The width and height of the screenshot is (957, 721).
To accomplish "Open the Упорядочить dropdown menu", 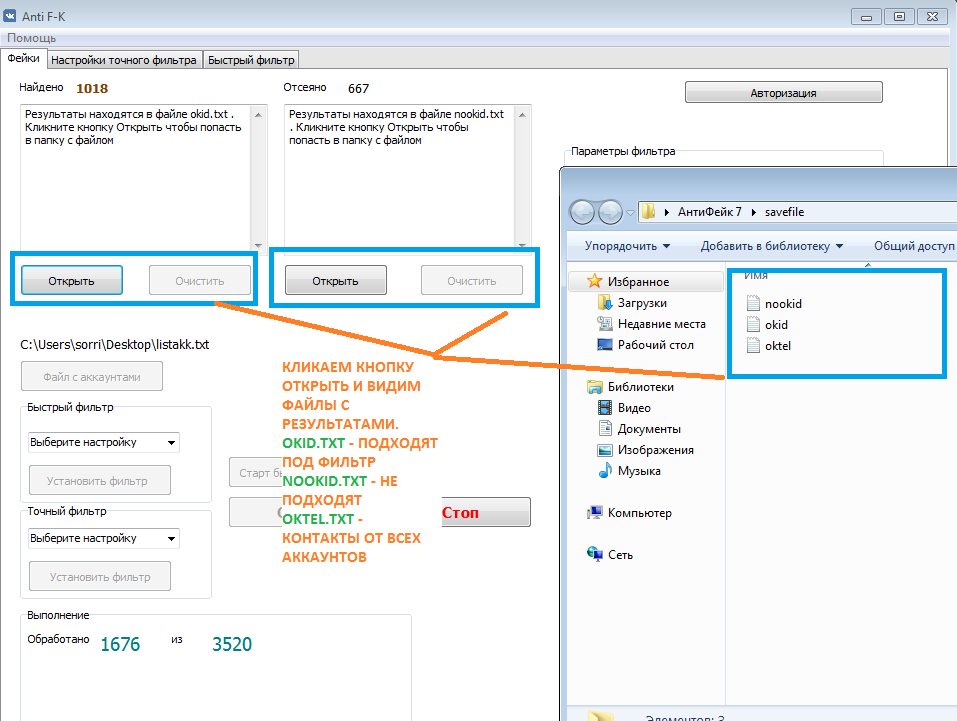I will pyautogui.click(x=627, y=246).
